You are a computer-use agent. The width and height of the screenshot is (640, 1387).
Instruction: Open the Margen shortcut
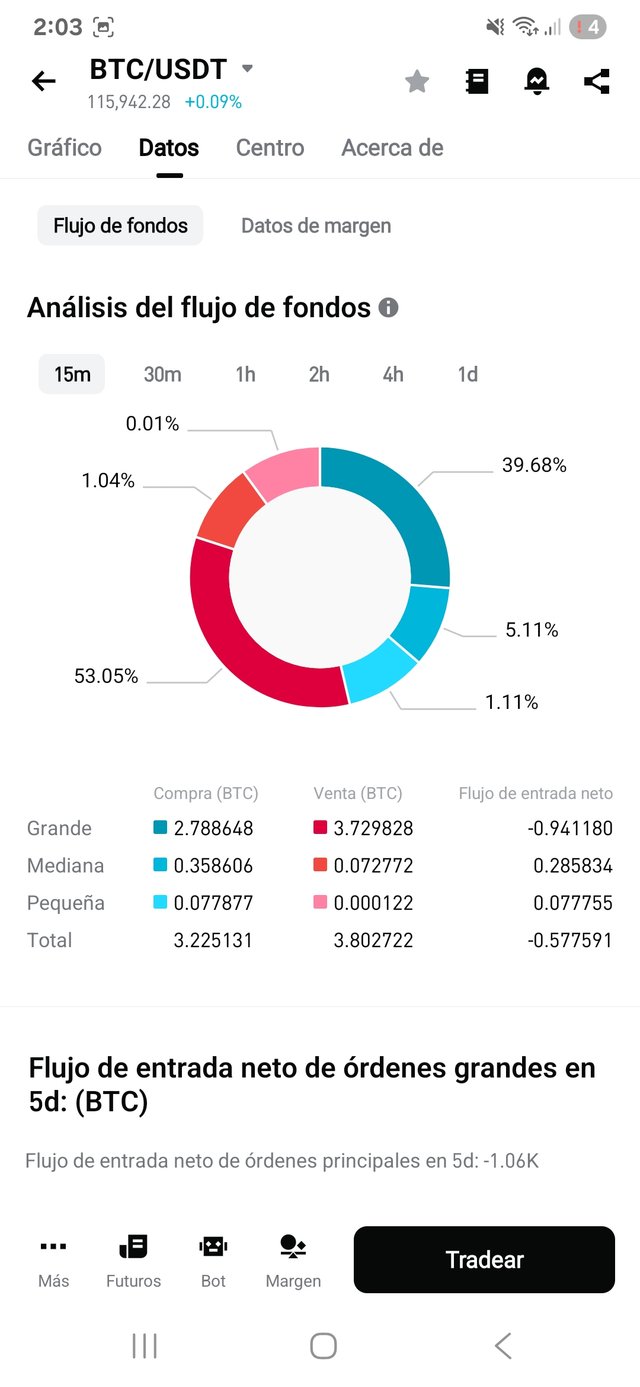(293, 1260)
